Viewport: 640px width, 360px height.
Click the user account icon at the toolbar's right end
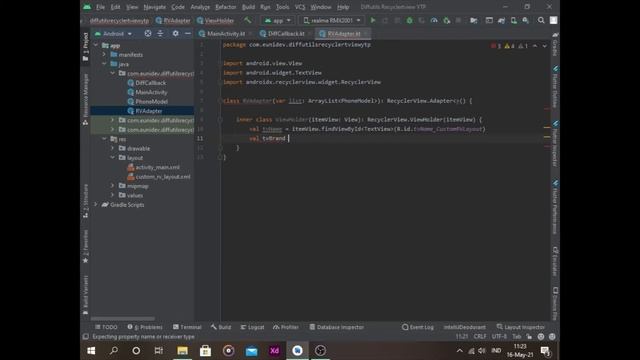point(553,20)
